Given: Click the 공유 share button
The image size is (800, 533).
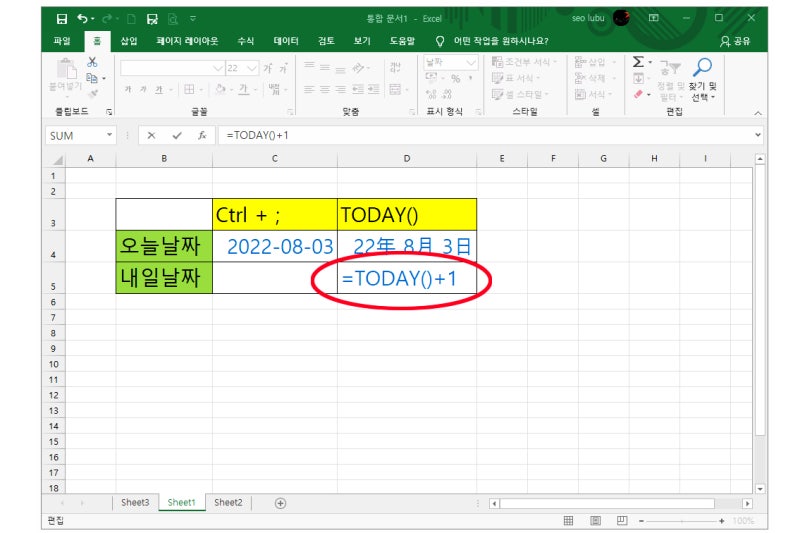Looking at the screenshot, I should point(735,41).
